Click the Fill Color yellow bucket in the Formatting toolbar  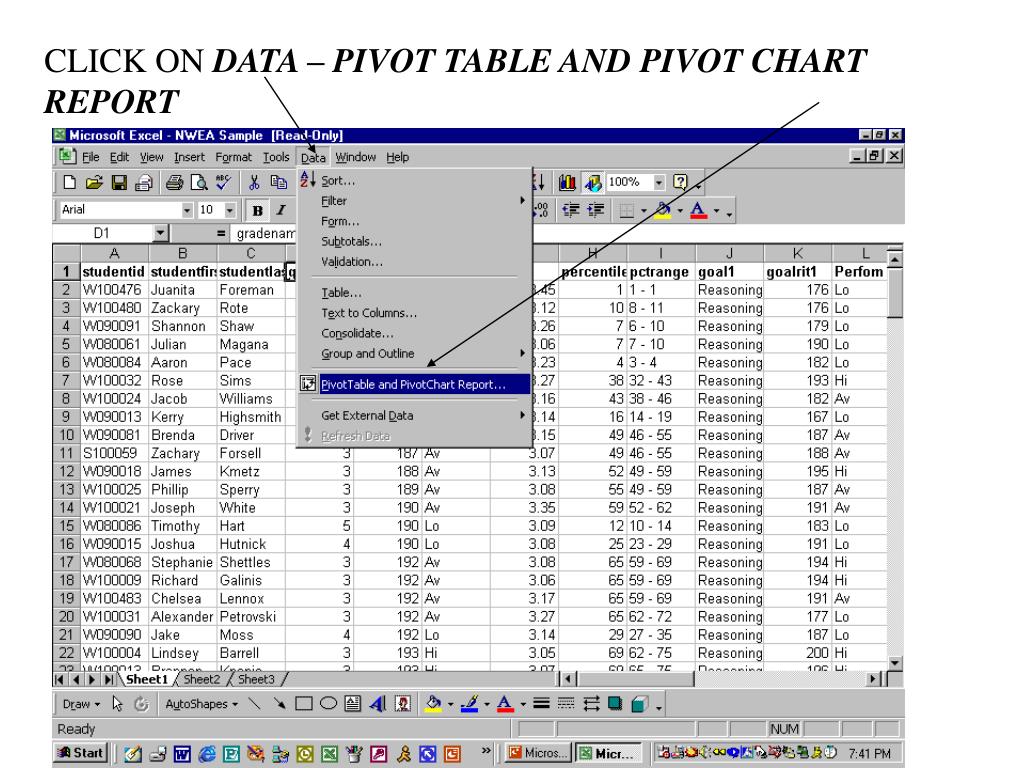[663, 210]
